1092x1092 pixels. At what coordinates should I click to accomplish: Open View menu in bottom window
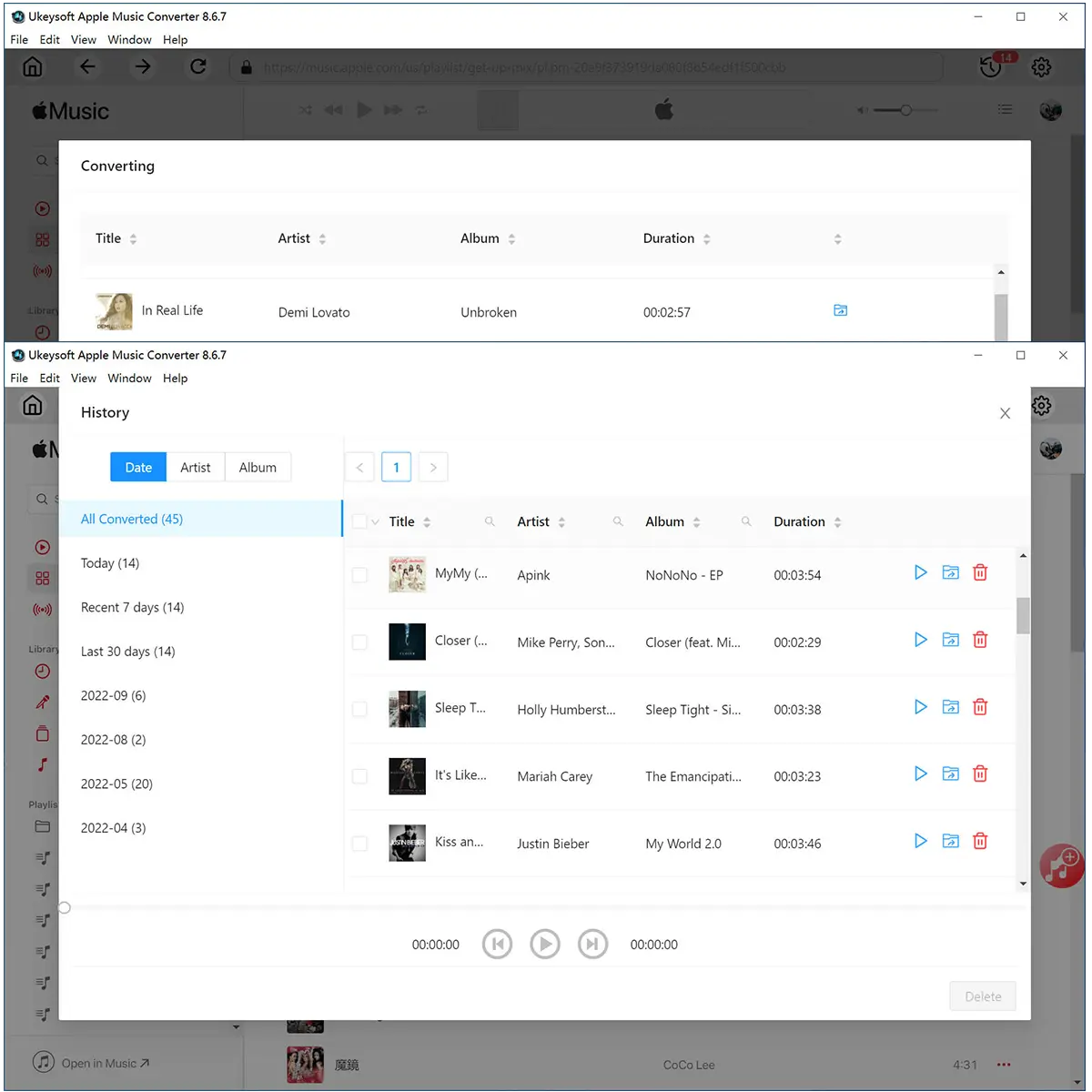pos(84,378)
